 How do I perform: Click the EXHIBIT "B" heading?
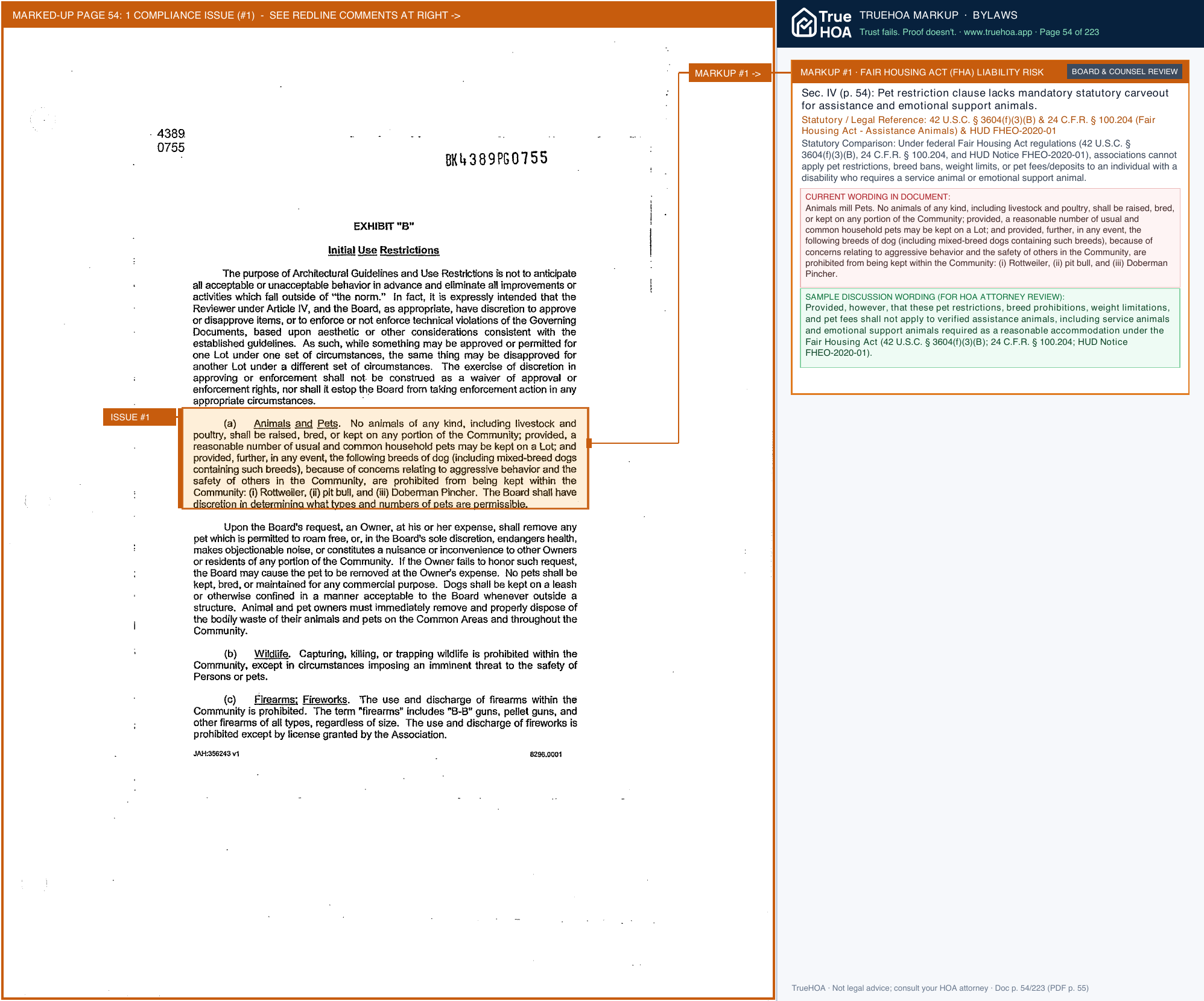pos(384,226)
